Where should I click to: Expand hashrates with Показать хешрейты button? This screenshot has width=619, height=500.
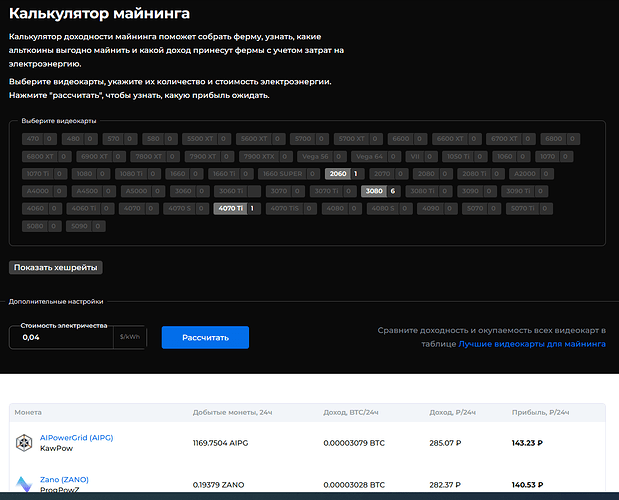(56, 267)
